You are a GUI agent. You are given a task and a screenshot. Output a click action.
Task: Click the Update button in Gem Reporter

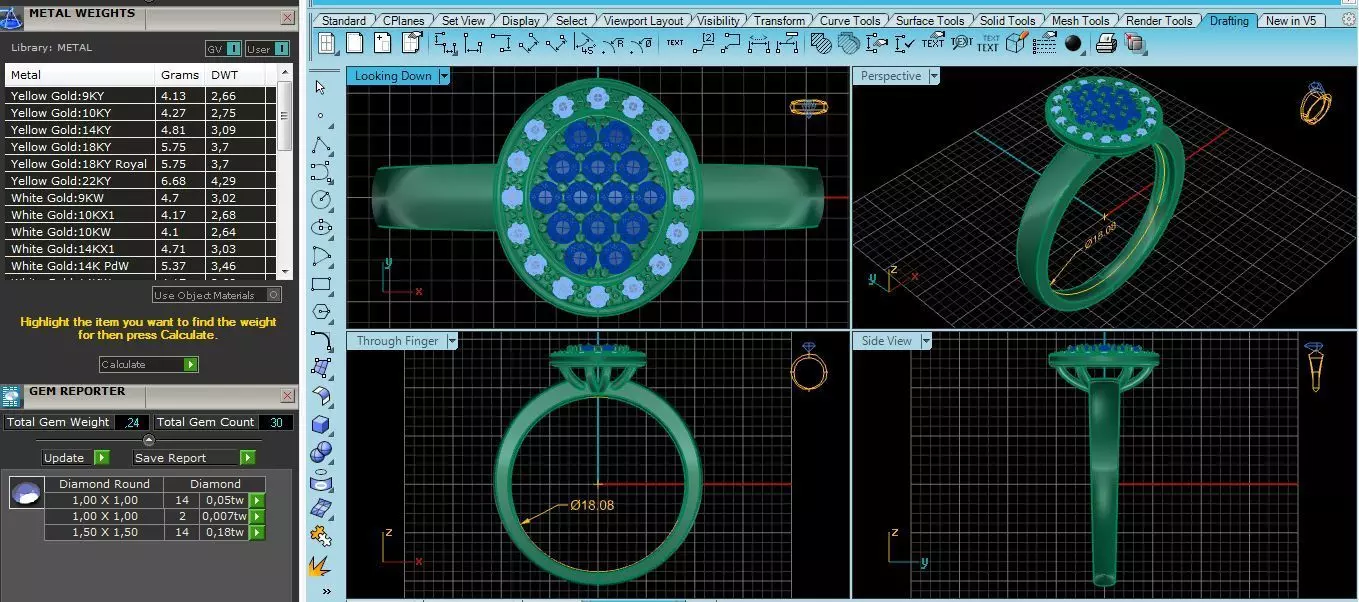pos(76,457)
